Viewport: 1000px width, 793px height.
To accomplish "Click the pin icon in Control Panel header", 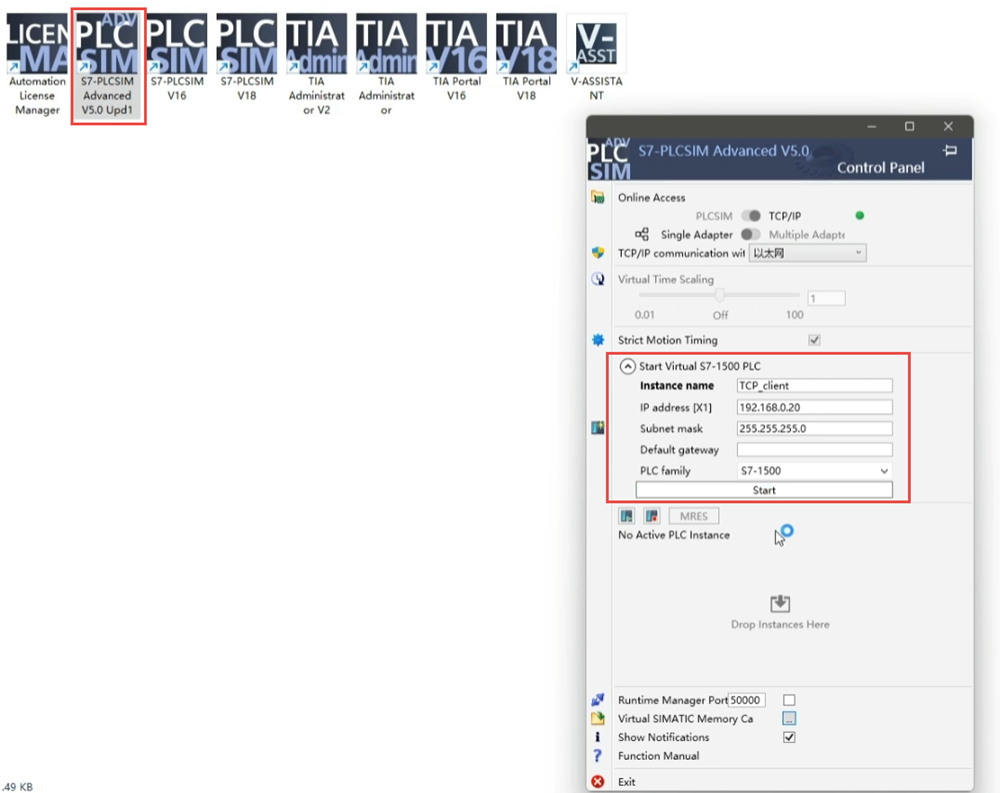I will coord(950,150).
